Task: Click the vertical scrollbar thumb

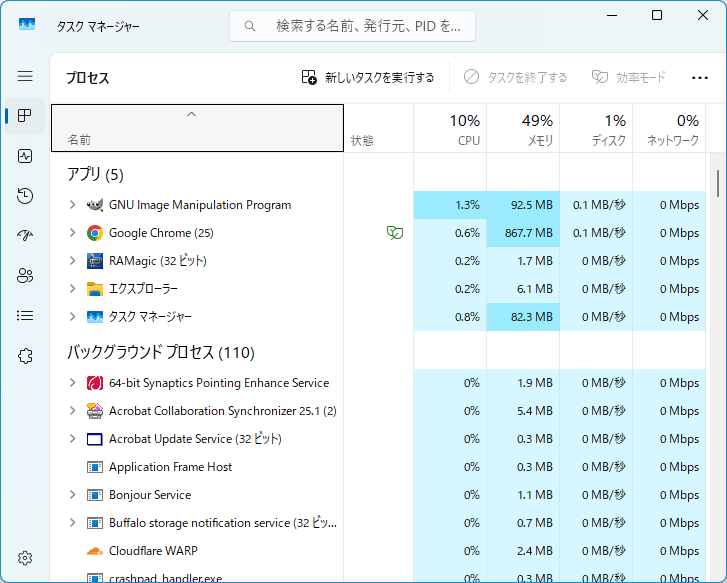Action: [x=717, y=183]
